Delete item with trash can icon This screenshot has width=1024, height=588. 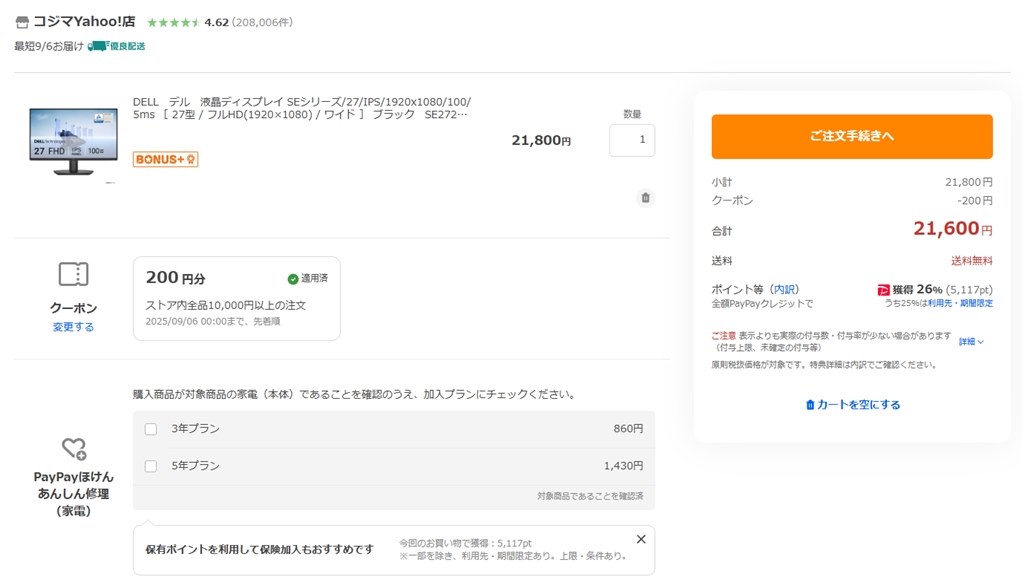645,197
